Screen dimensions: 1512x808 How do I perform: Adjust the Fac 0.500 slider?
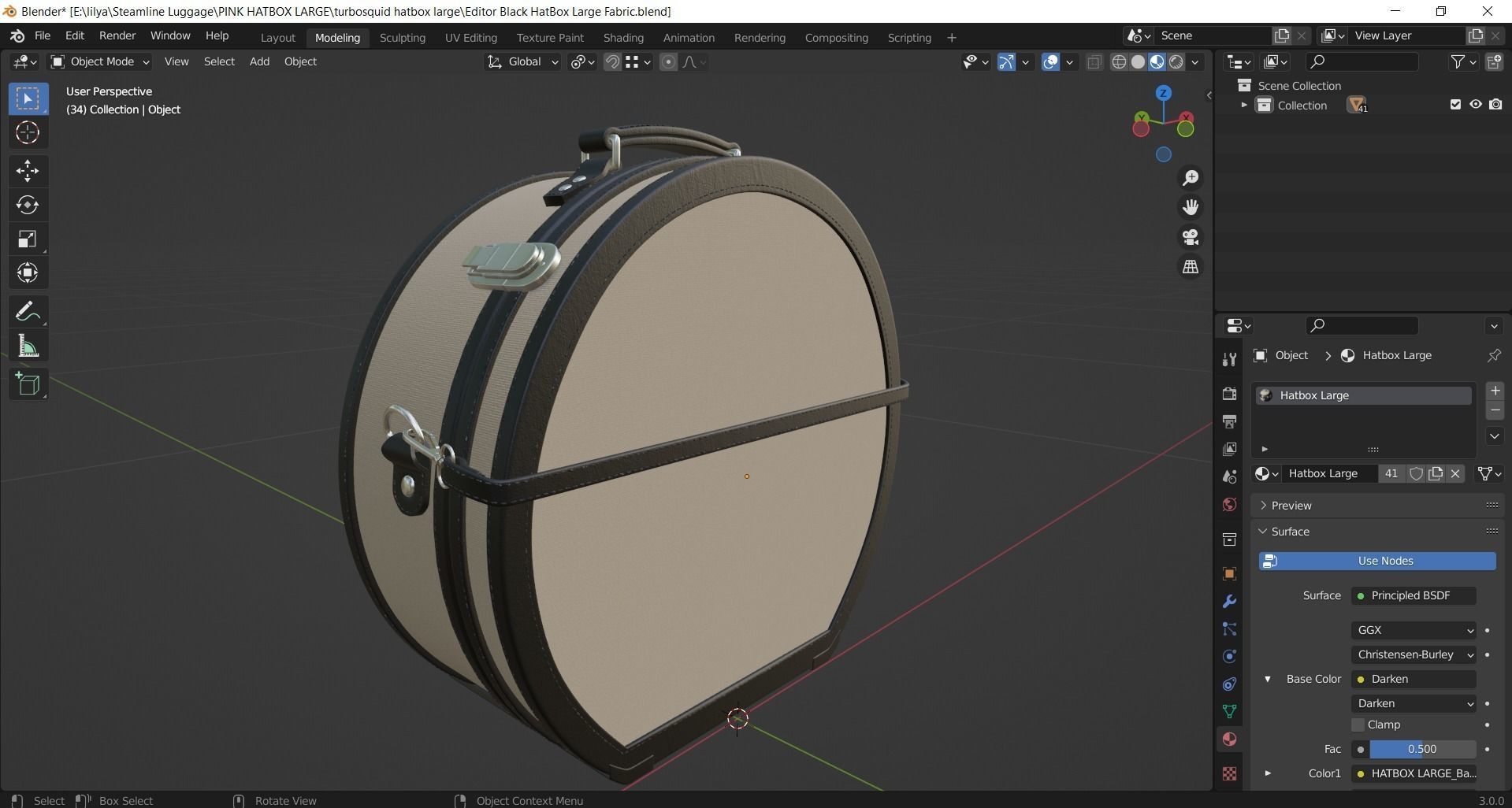point(1422,749)
